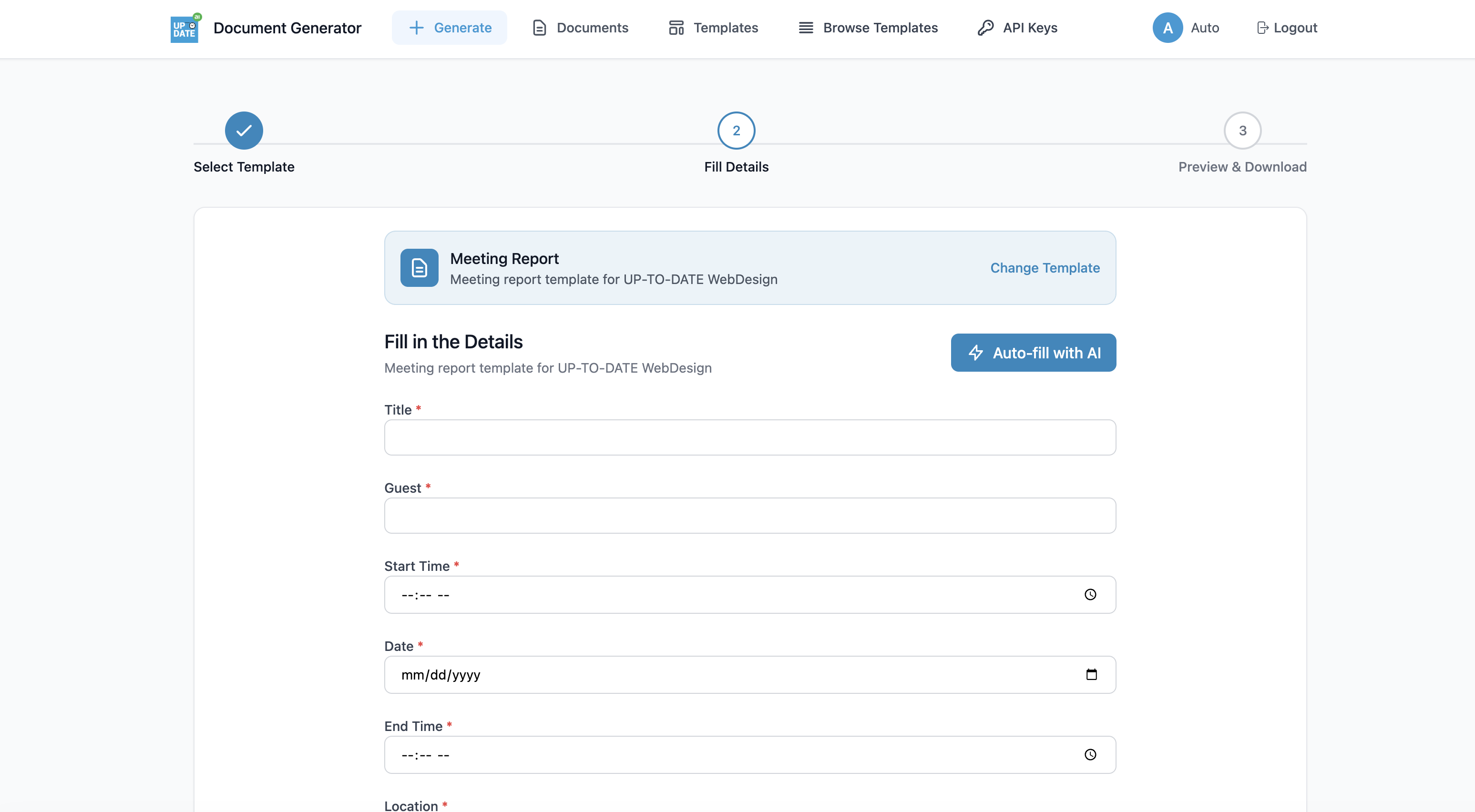Return to Select Template step checkmark
Image resolution: width=1475 pixels, height=812 pixels.
coord(244,131)
